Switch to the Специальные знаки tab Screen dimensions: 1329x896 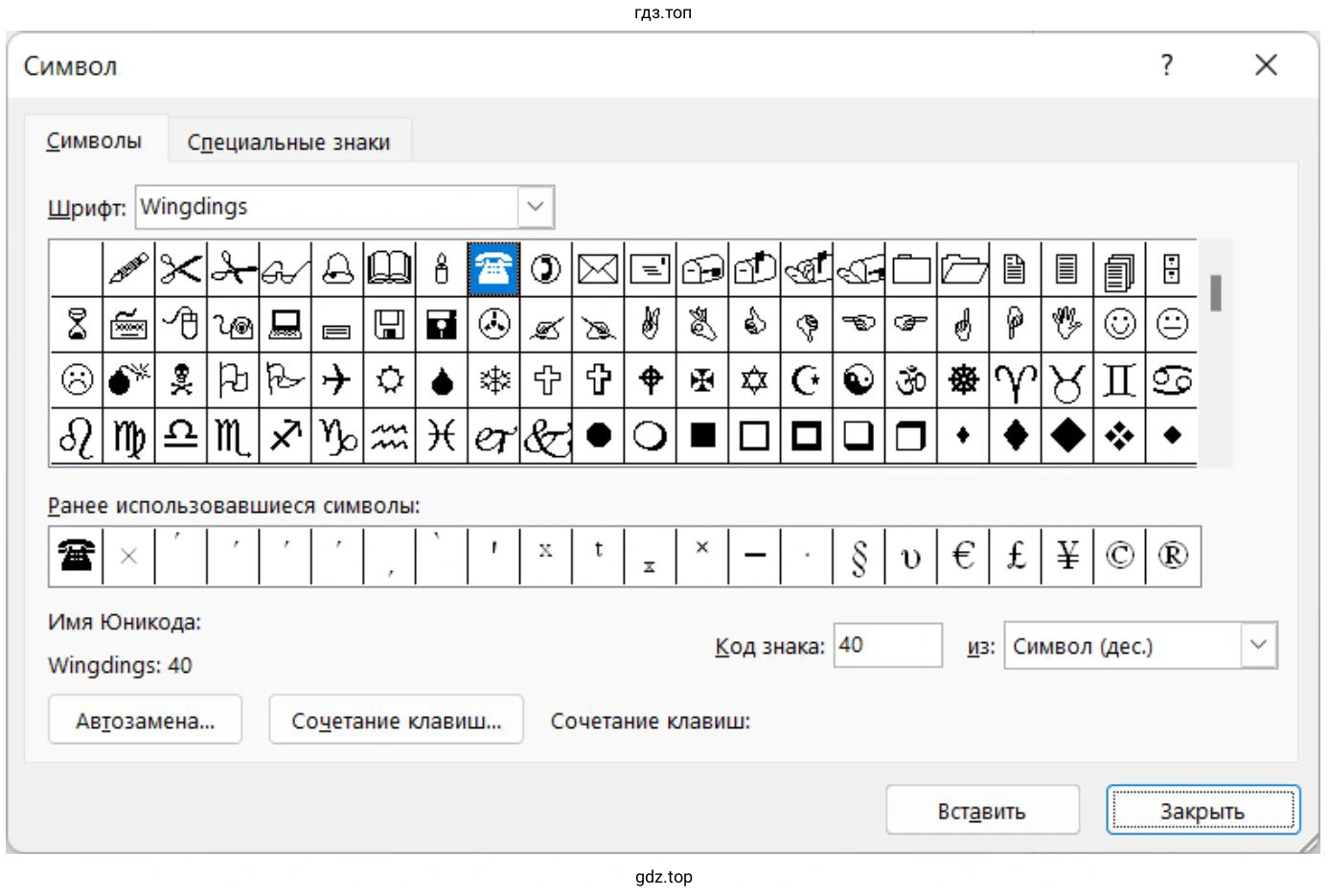click(x=288, y=143)
